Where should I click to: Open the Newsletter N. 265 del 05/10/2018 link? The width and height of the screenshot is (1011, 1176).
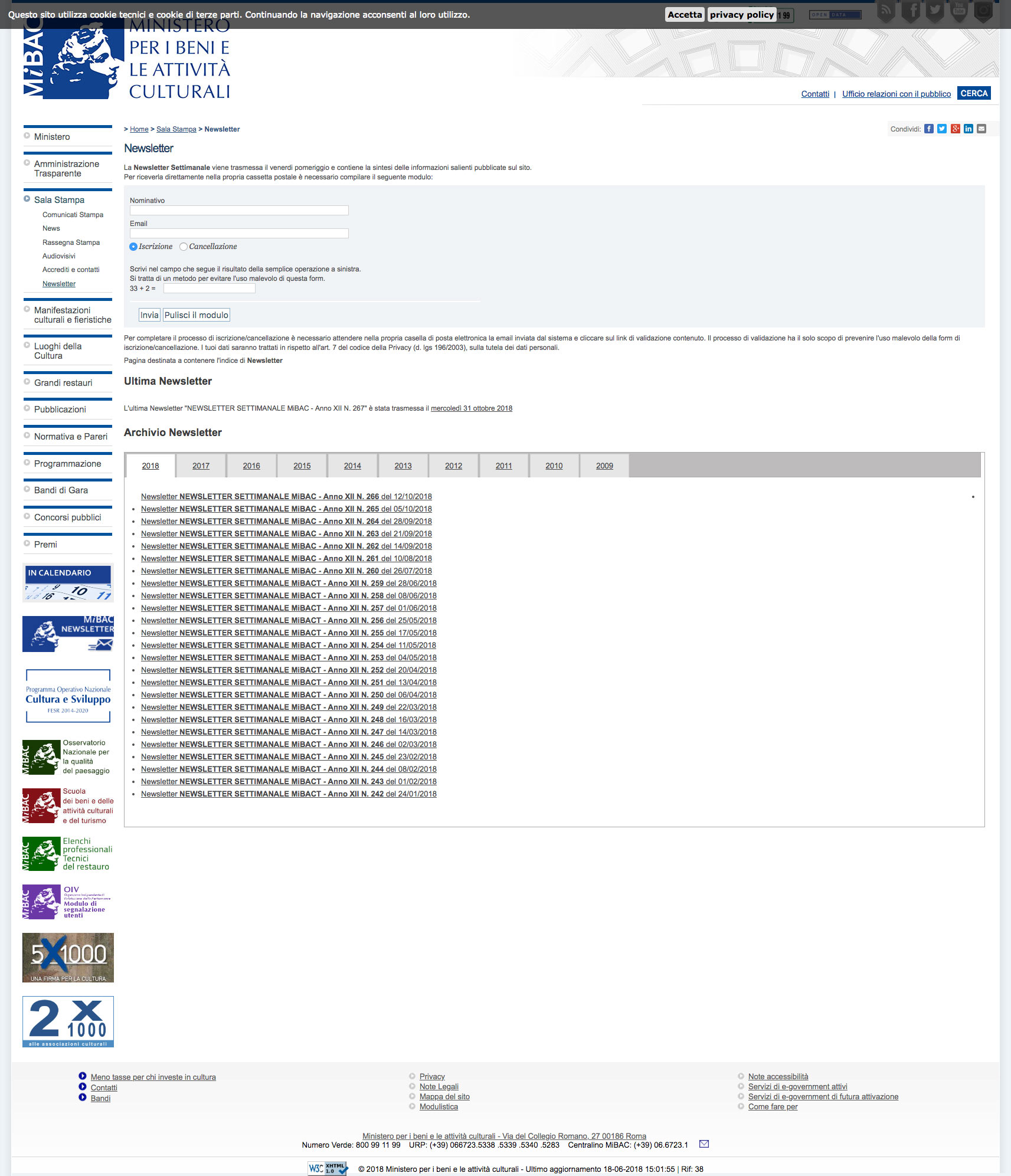[286, 509]
